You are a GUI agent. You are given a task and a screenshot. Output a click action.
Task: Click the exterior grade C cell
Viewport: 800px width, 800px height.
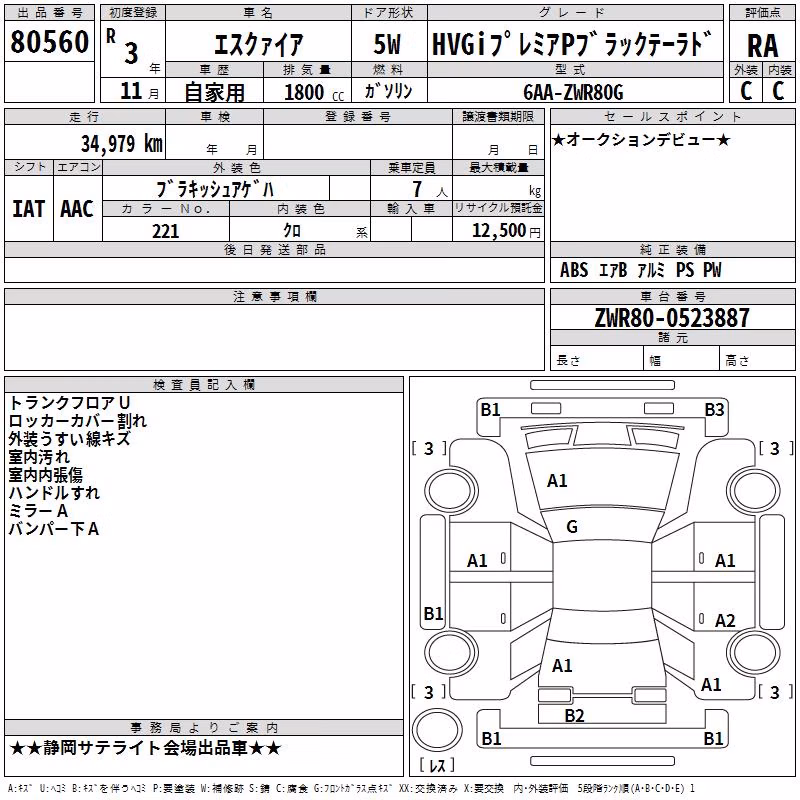coord(746,90)
